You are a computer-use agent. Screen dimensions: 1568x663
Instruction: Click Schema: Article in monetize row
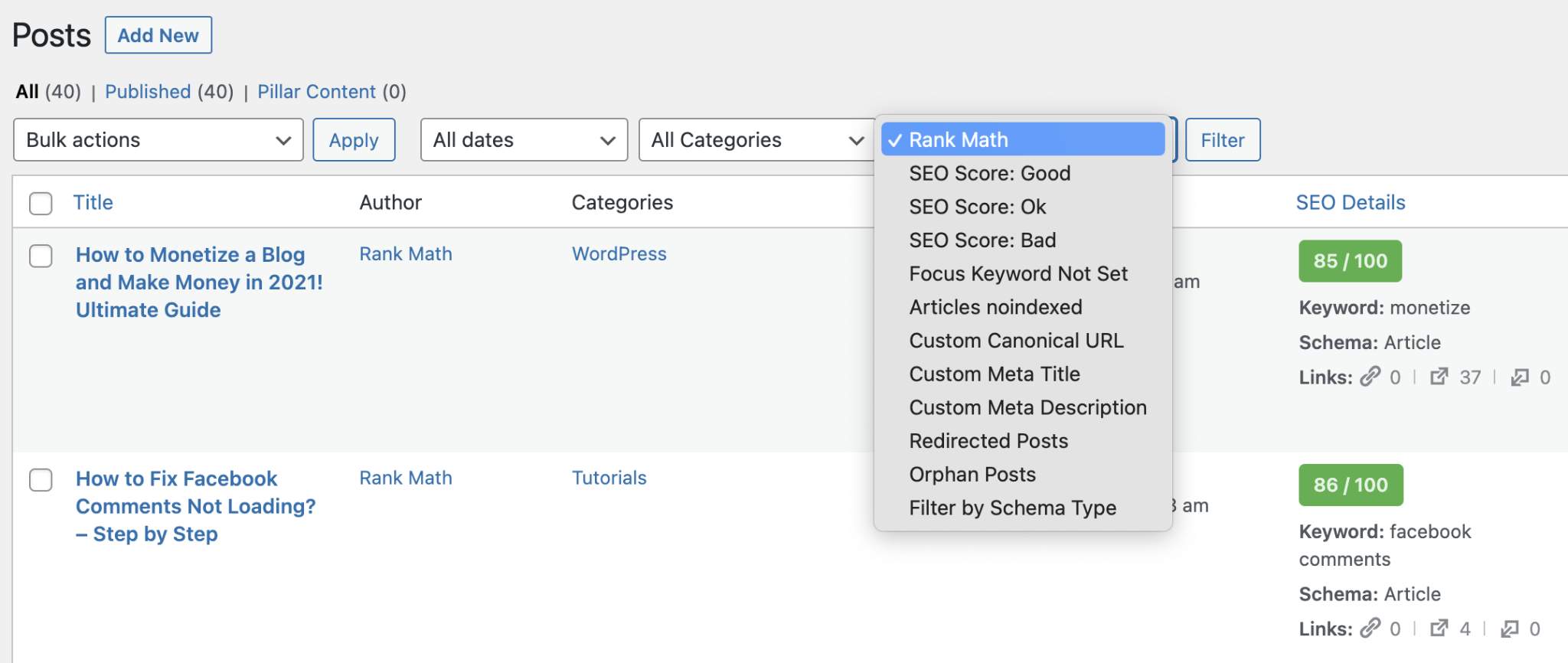click(1370, 342)
